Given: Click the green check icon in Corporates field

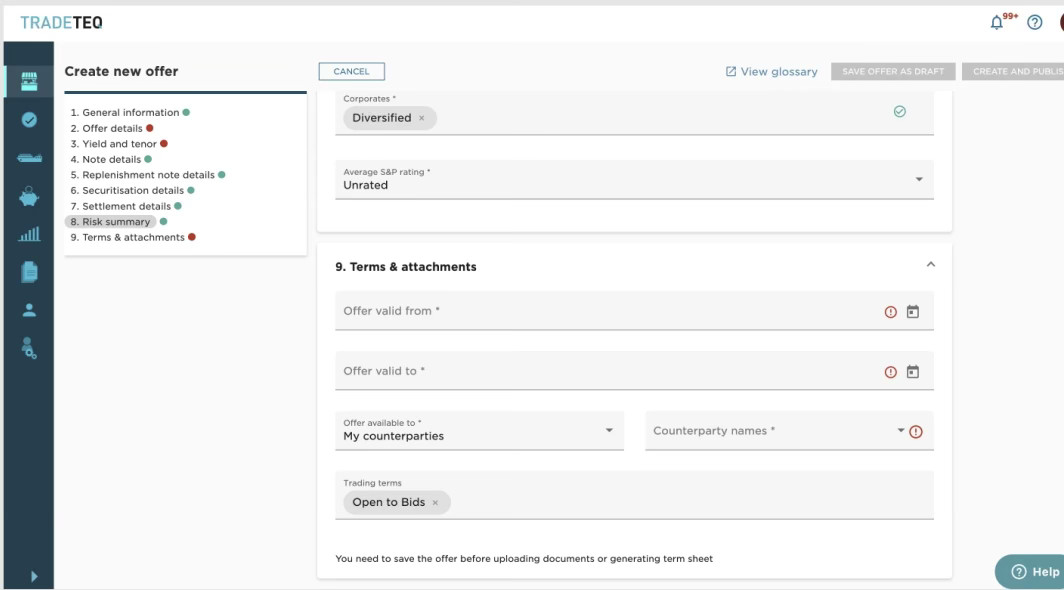Looking at the screenshot, I should pyautogui.click(x=900, y=111).
